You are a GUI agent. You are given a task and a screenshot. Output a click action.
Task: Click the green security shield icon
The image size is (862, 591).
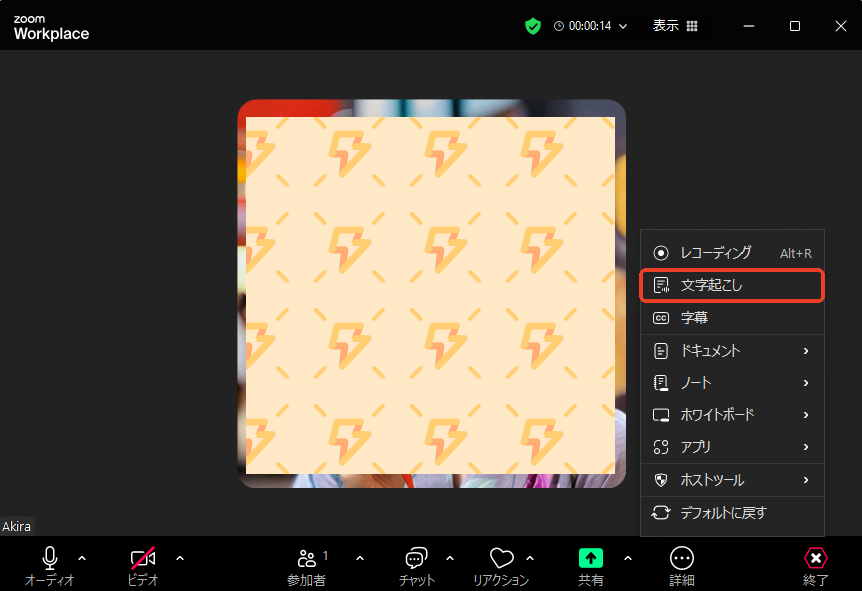532,26
